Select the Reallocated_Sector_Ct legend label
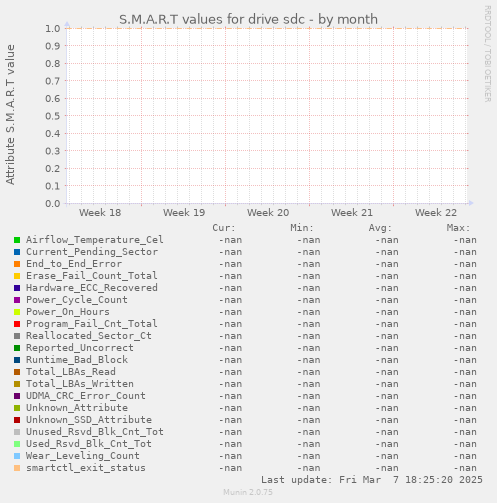This screenshot has width=497, height=503. (x=89, y=336)
